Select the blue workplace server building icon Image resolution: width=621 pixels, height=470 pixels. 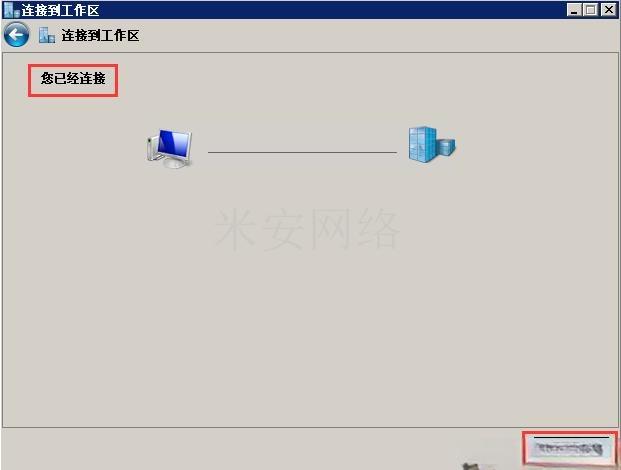click(432, 145)
